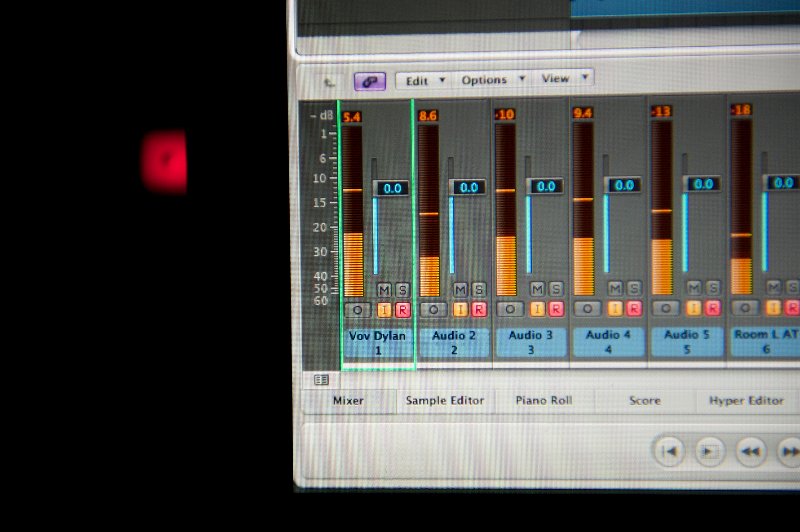Click the mono/stereo O button on Vov Dylan

tap(358, 310)
